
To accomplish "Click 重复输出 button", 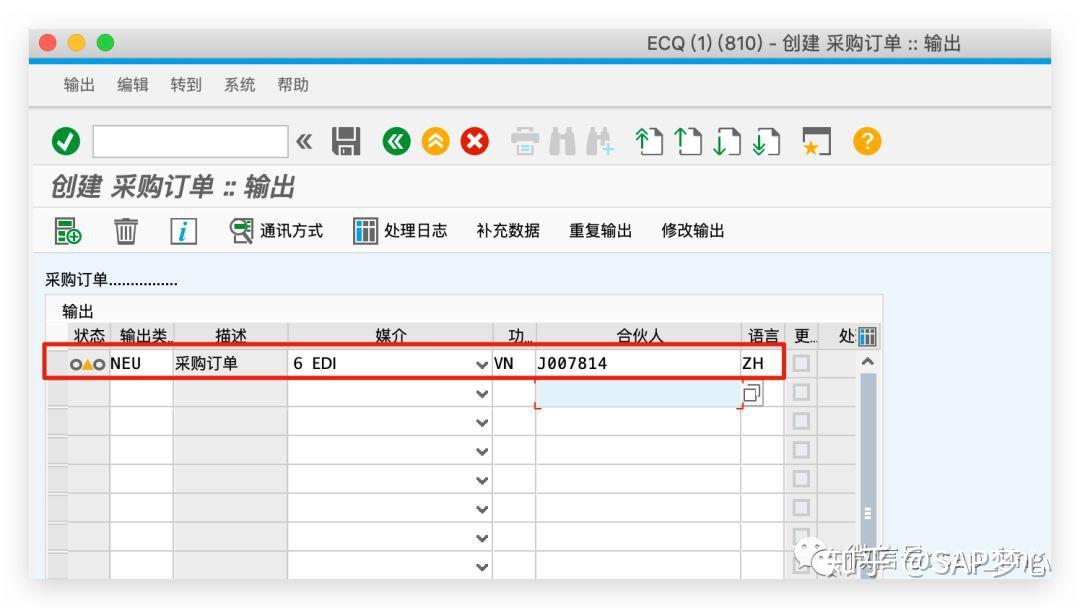I will coord(600,231).
